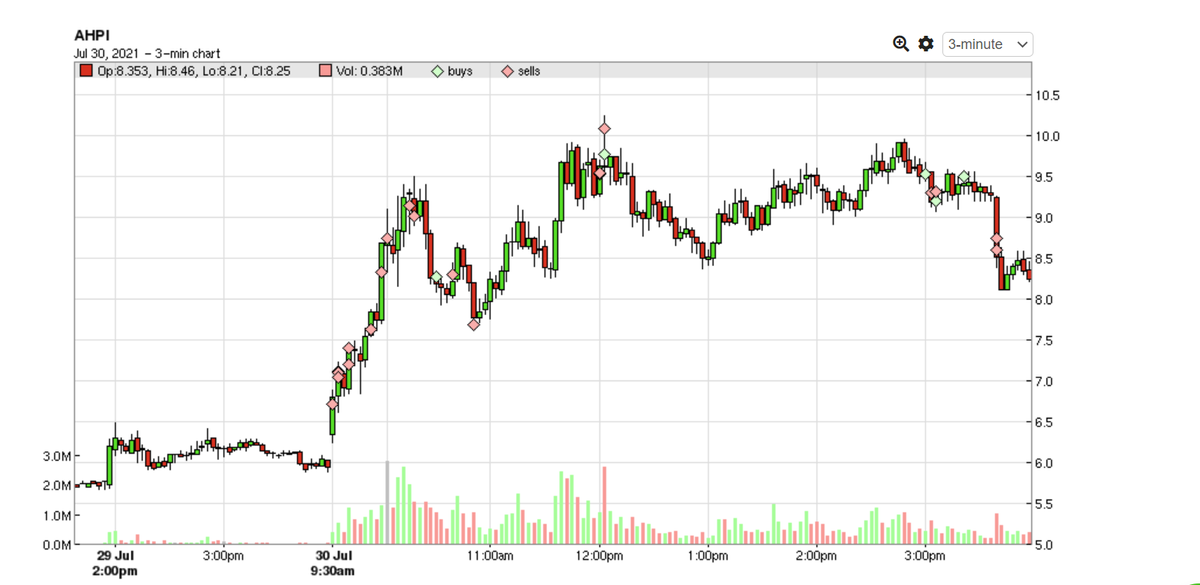Click the 12:00pm time axis label

[x=597, y=555]
